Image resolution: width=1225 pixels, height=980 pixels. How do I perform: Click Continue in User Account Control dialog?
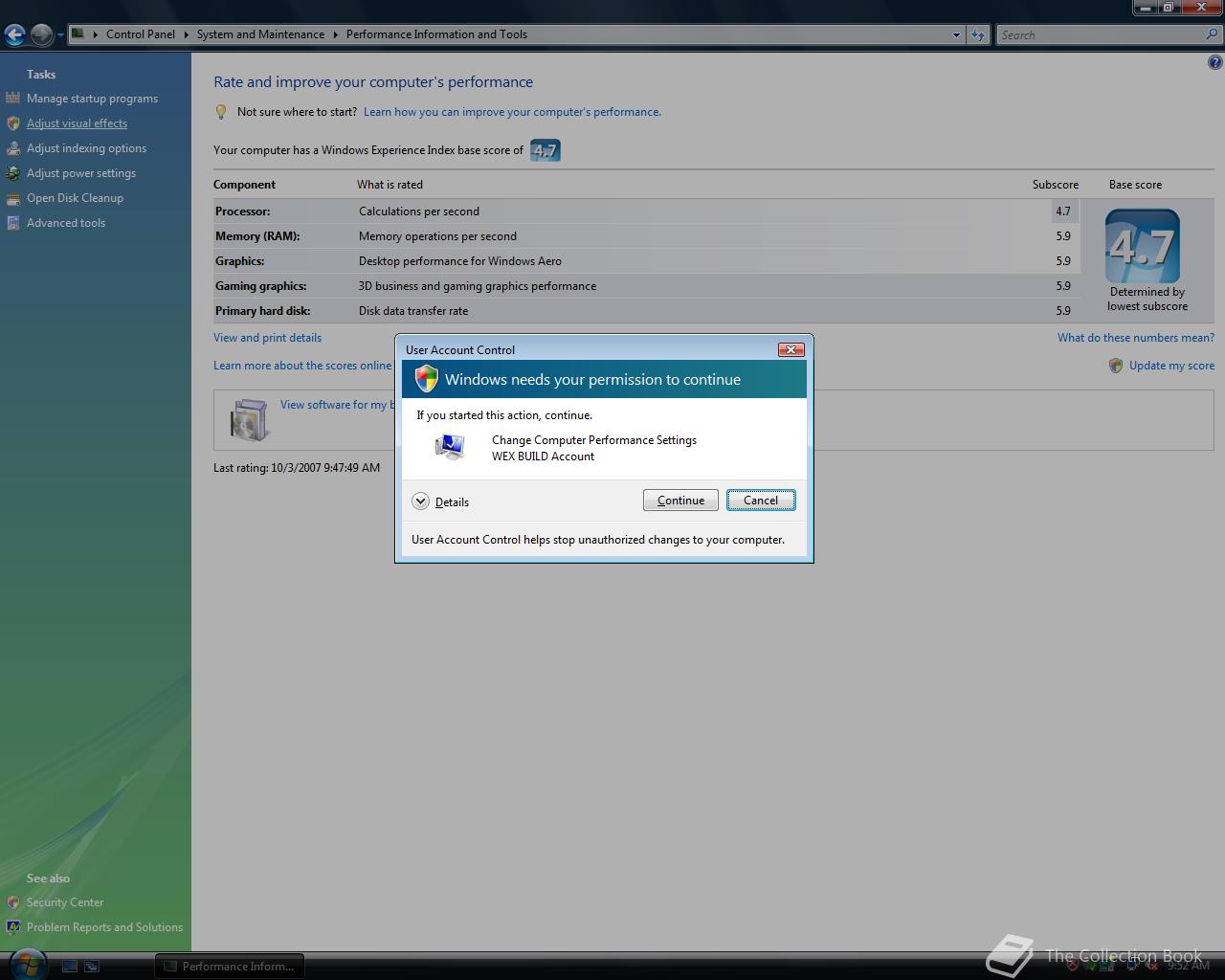coord(680,501)
